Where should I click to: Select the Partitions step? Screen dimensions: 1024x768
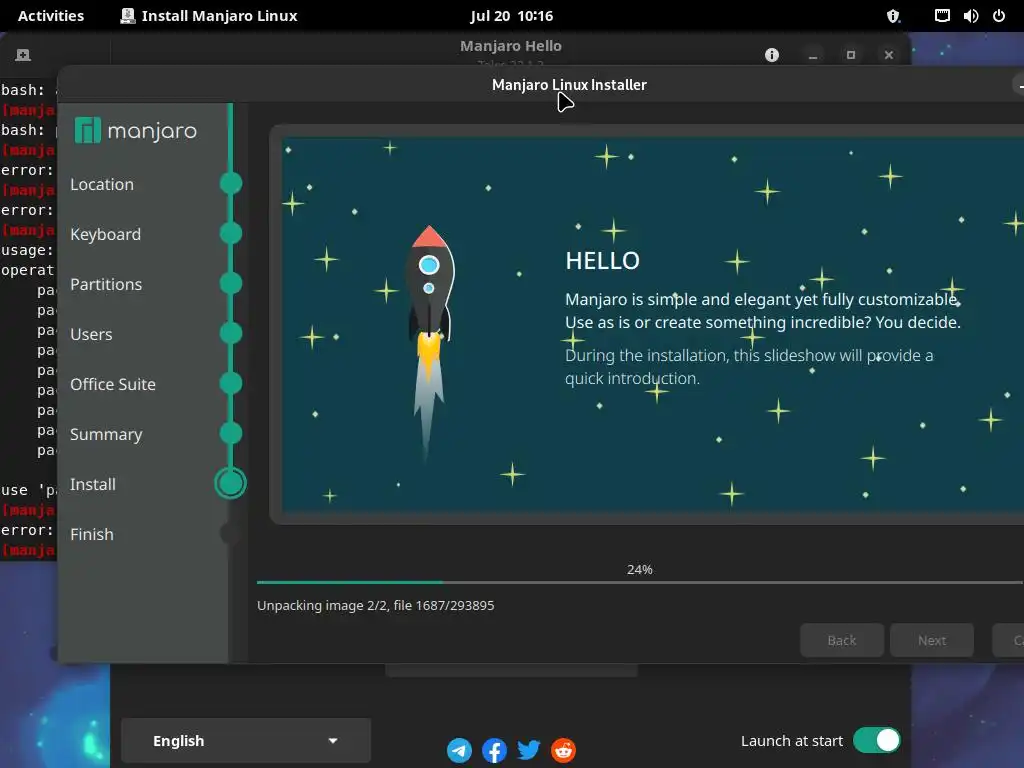(x=106, y=285)
